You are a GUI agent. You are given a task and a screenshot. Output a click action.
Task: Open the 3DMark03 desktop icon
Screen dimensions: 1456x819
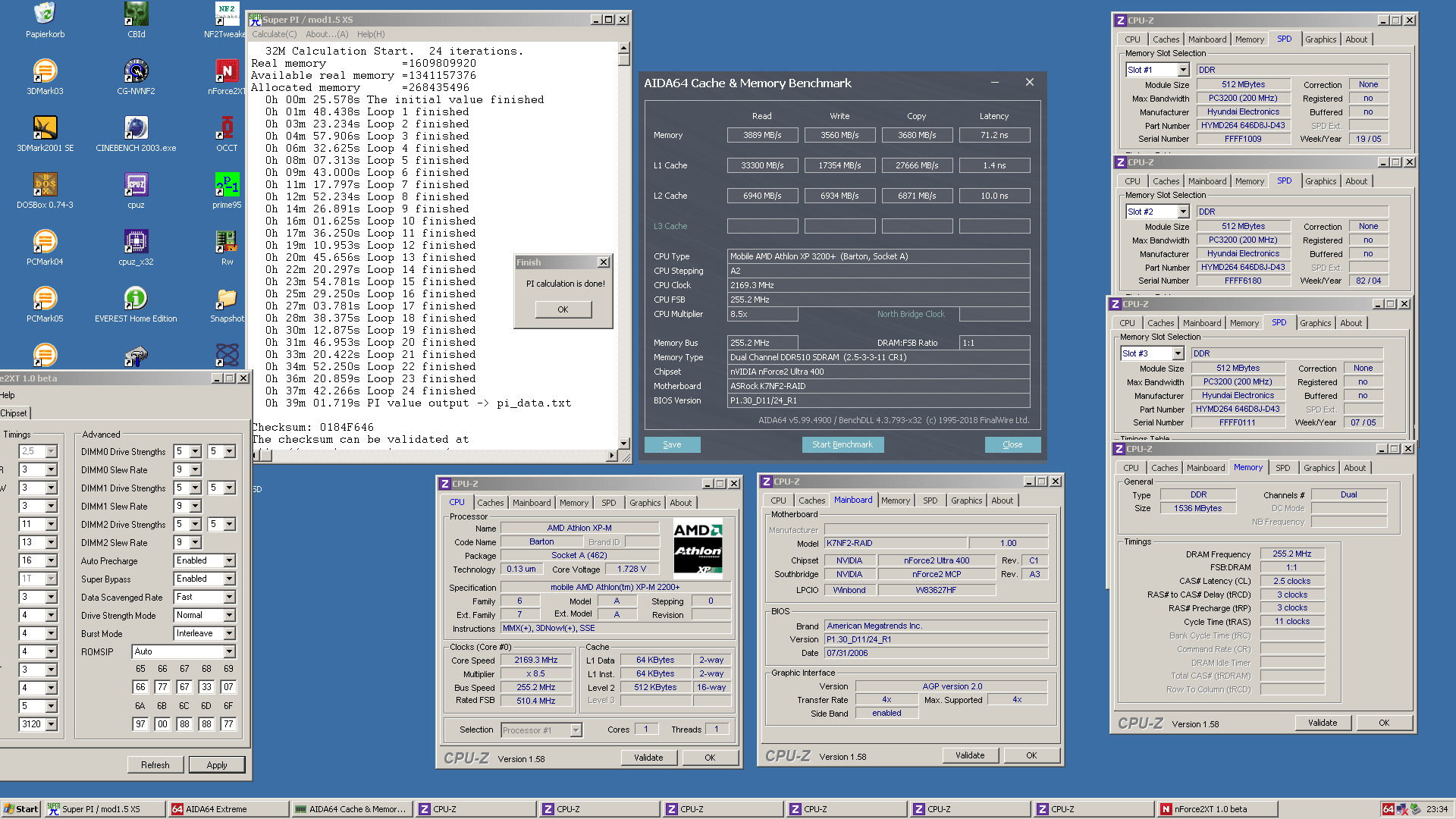pos(45,77)
